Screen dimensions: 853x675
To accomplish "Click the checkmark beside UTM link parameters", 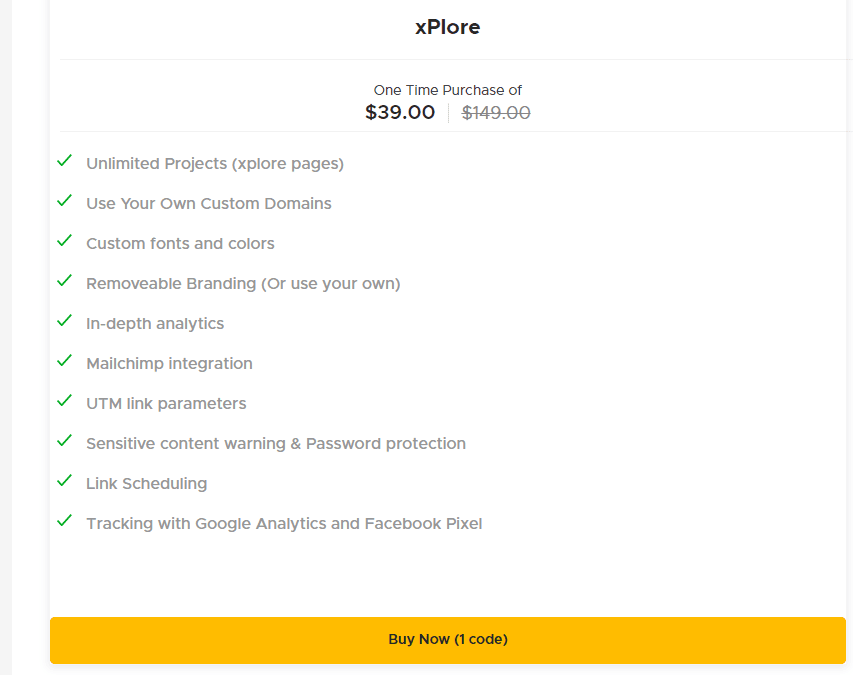I will pyautogui.click(x=64, y=401).
